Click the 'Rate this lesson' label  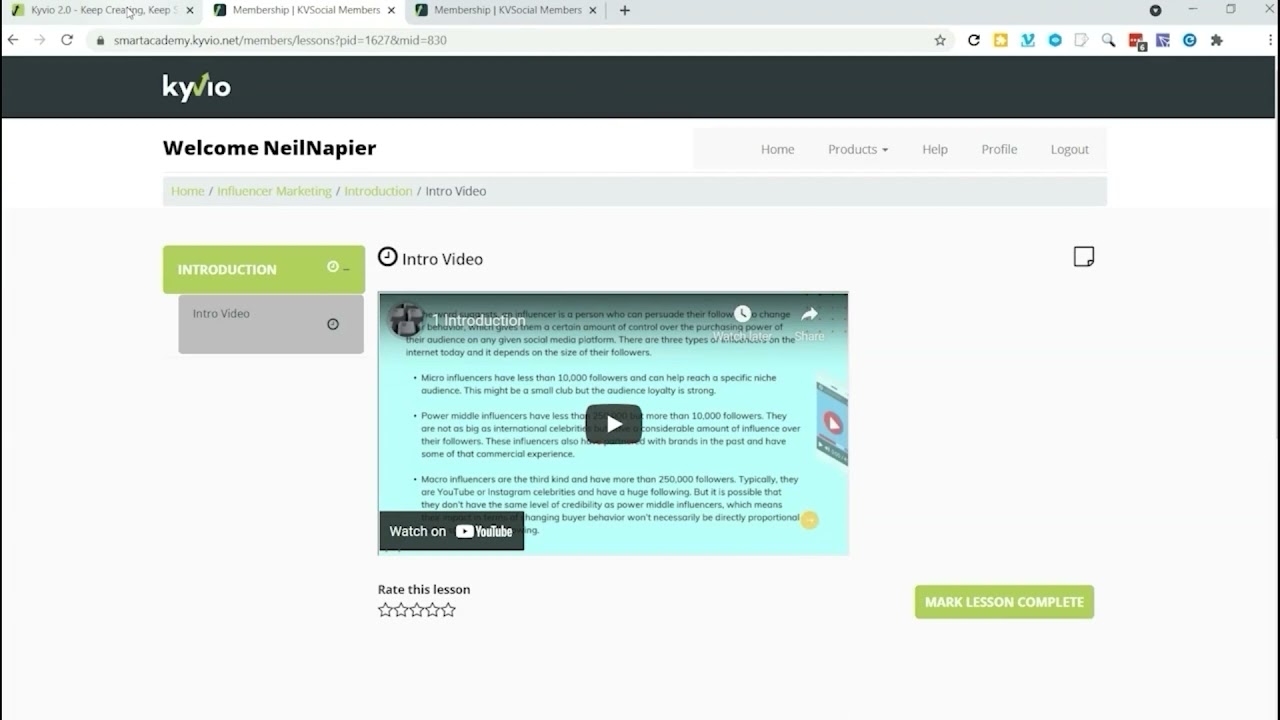[424, 589]
